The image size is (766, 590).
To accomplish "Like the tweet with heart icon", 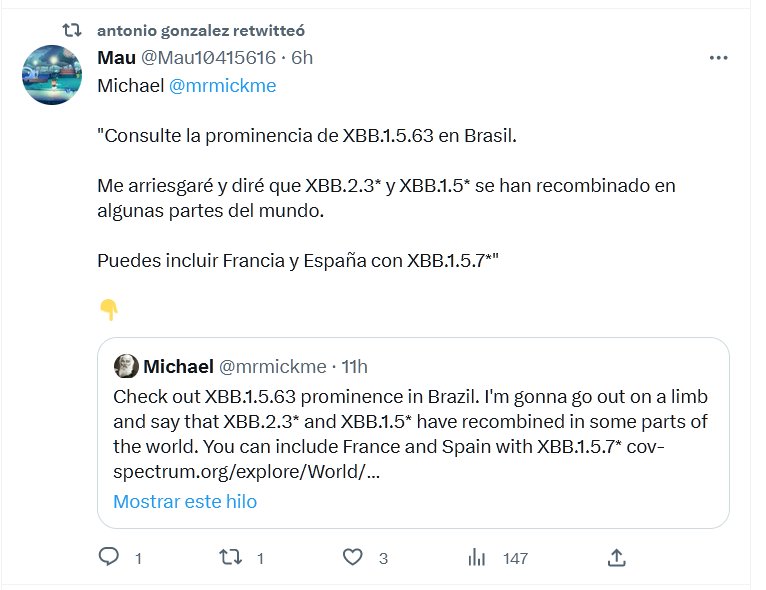I will pos(351,557).
